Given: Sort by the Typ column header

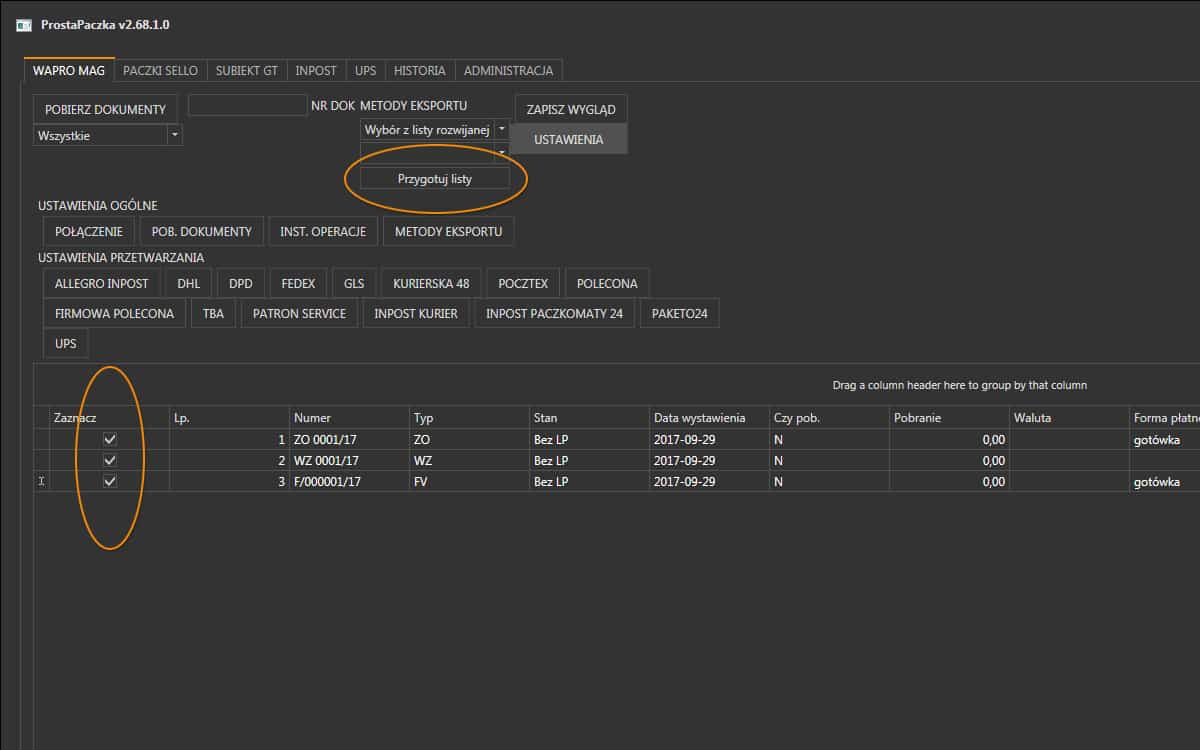Looking at the screenshot, I should coord(469,418).
